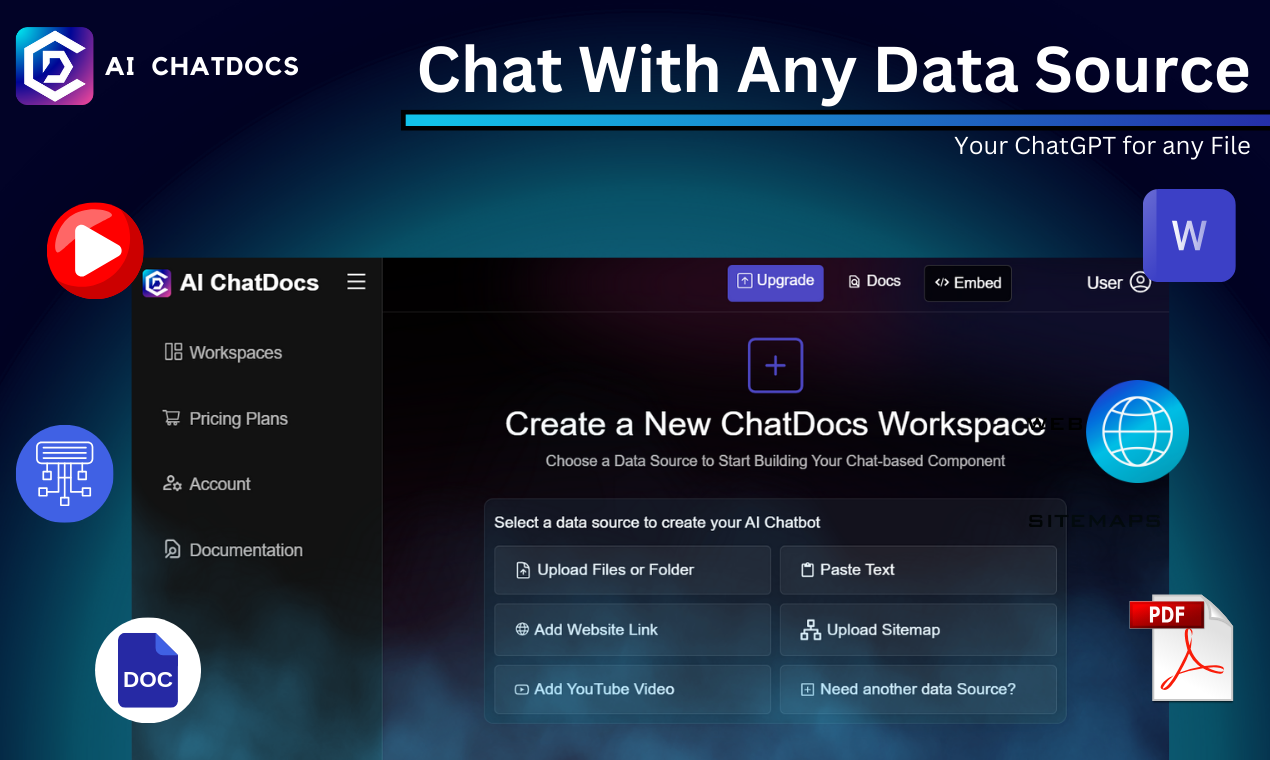
Task: Click the red PDF file icon
Action: pos(1181,648)
